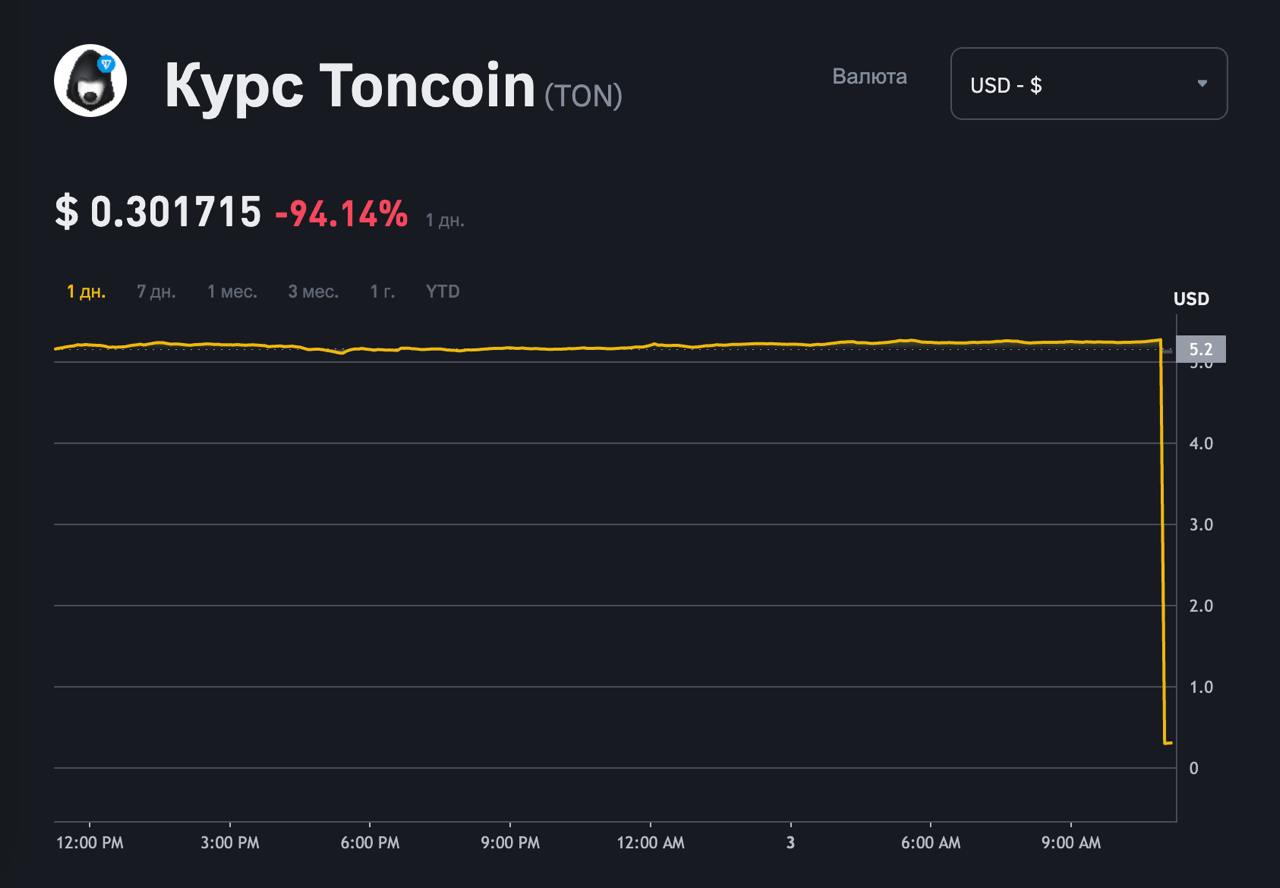Screen dimensions: 1280x888
Task: Switch chart to 7 дн. range
Action: pyautogui.click(x=156, y=292)
